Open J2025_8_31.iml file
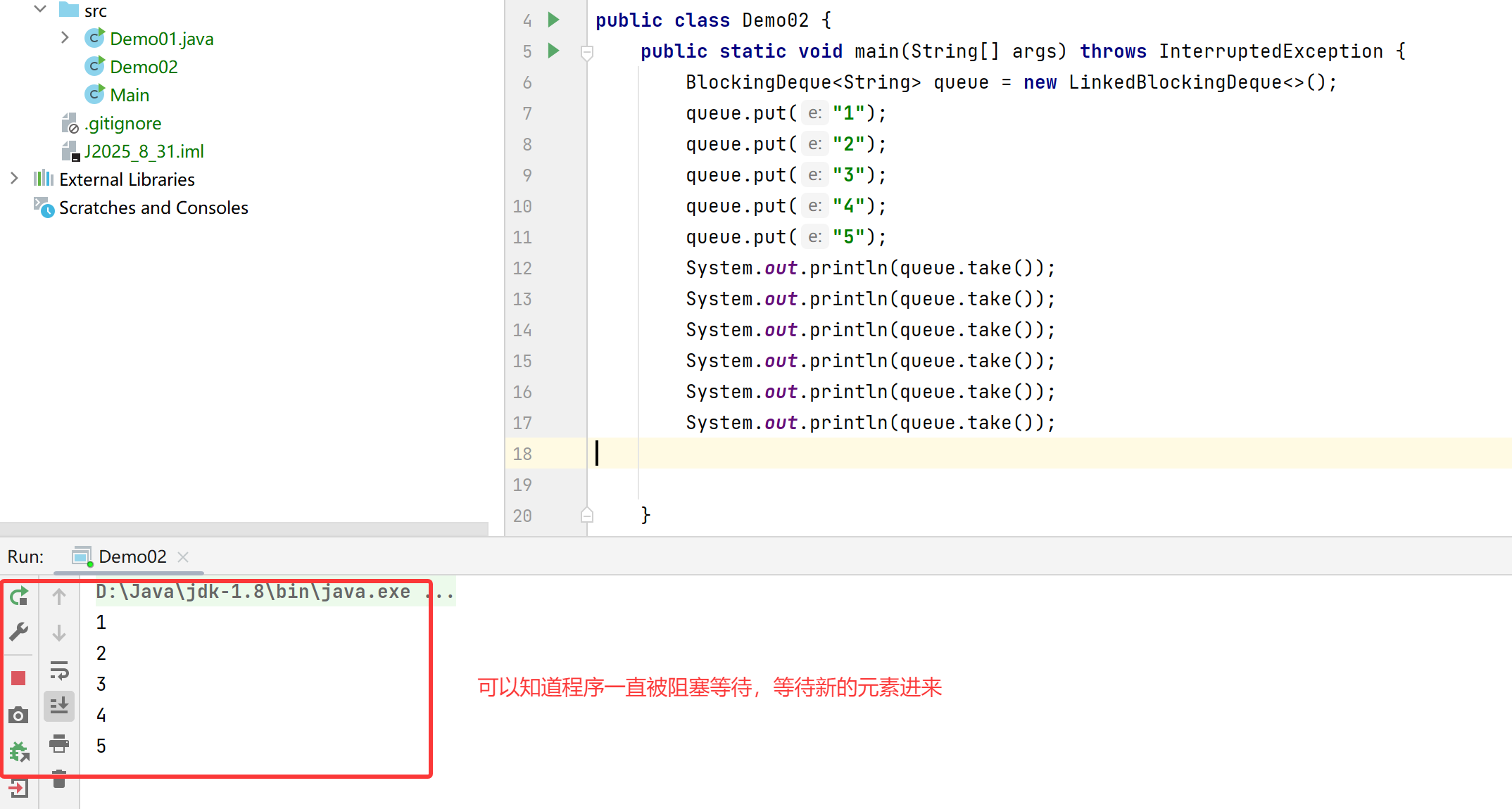Image resolution: width=1512 pixels, height=809 pixels. (x=144, y=151)
